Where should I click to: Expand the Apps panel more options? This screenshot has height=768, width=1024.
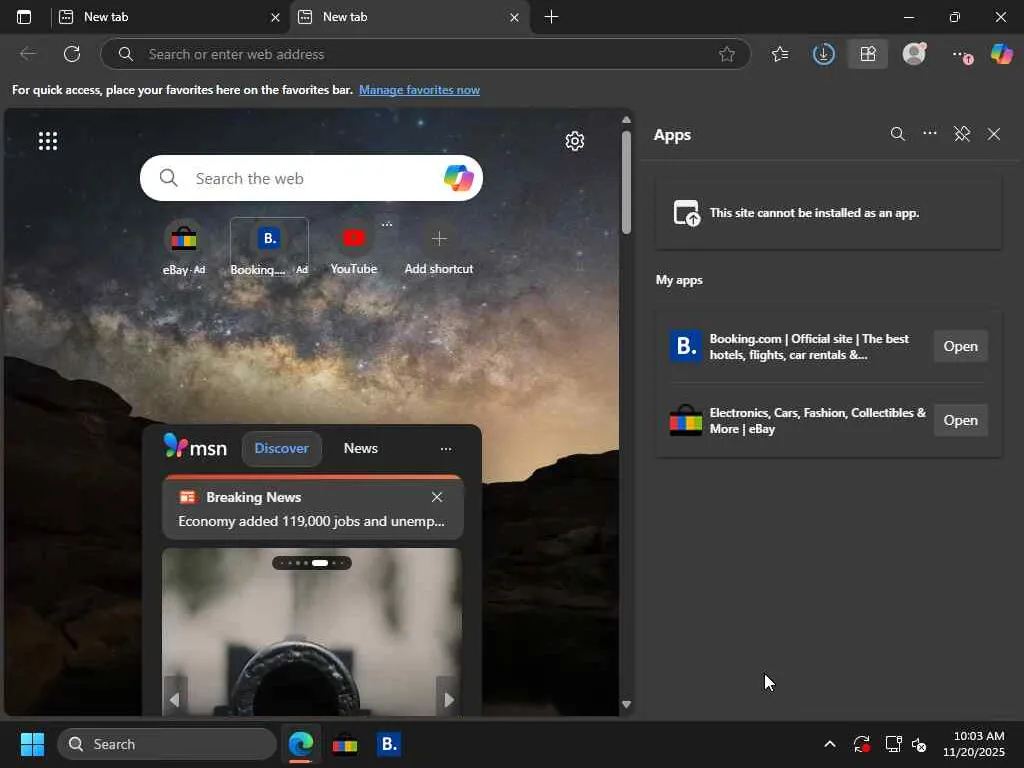pos(930,134)
